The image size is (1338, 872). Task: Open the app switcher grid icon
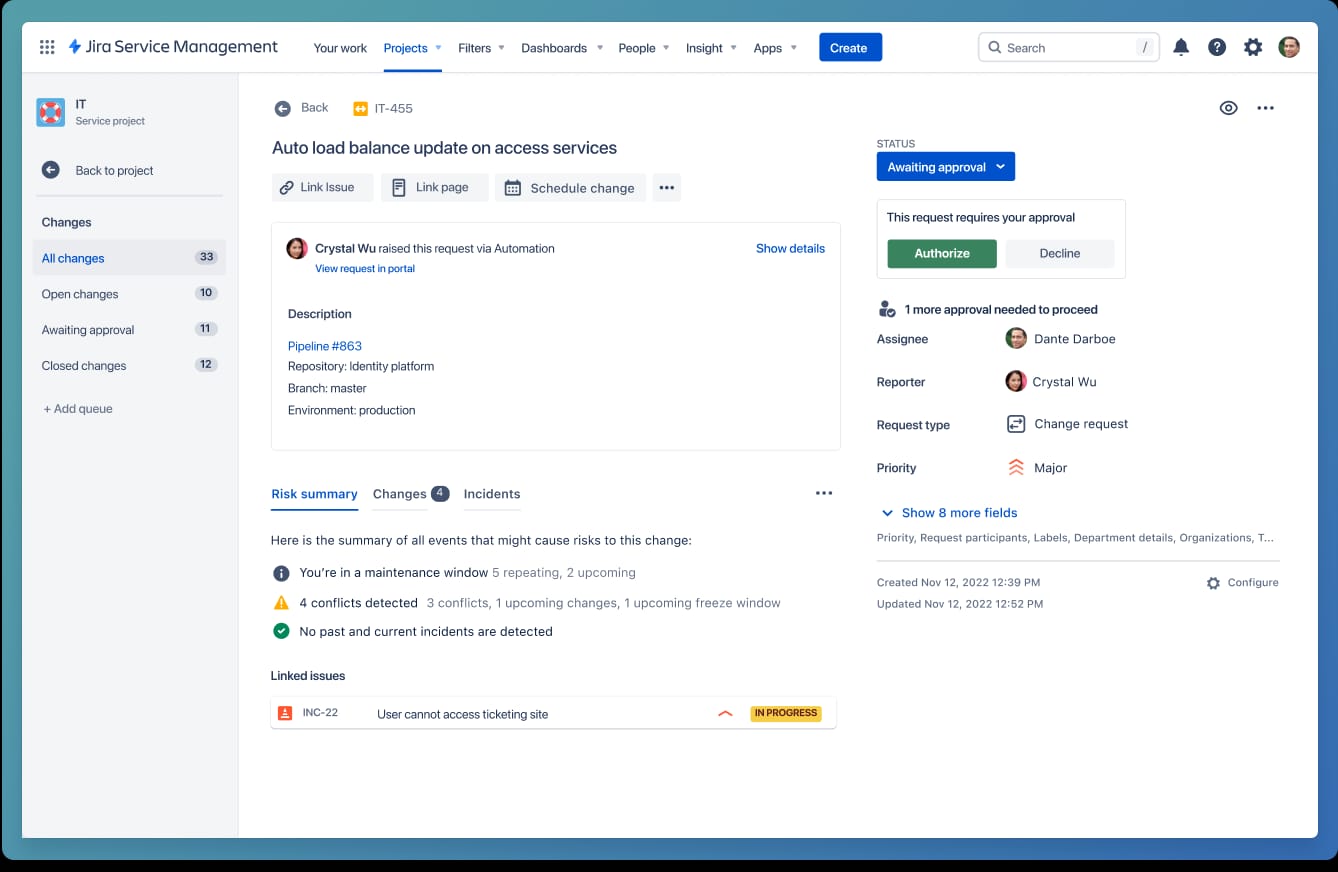[47, 47]
